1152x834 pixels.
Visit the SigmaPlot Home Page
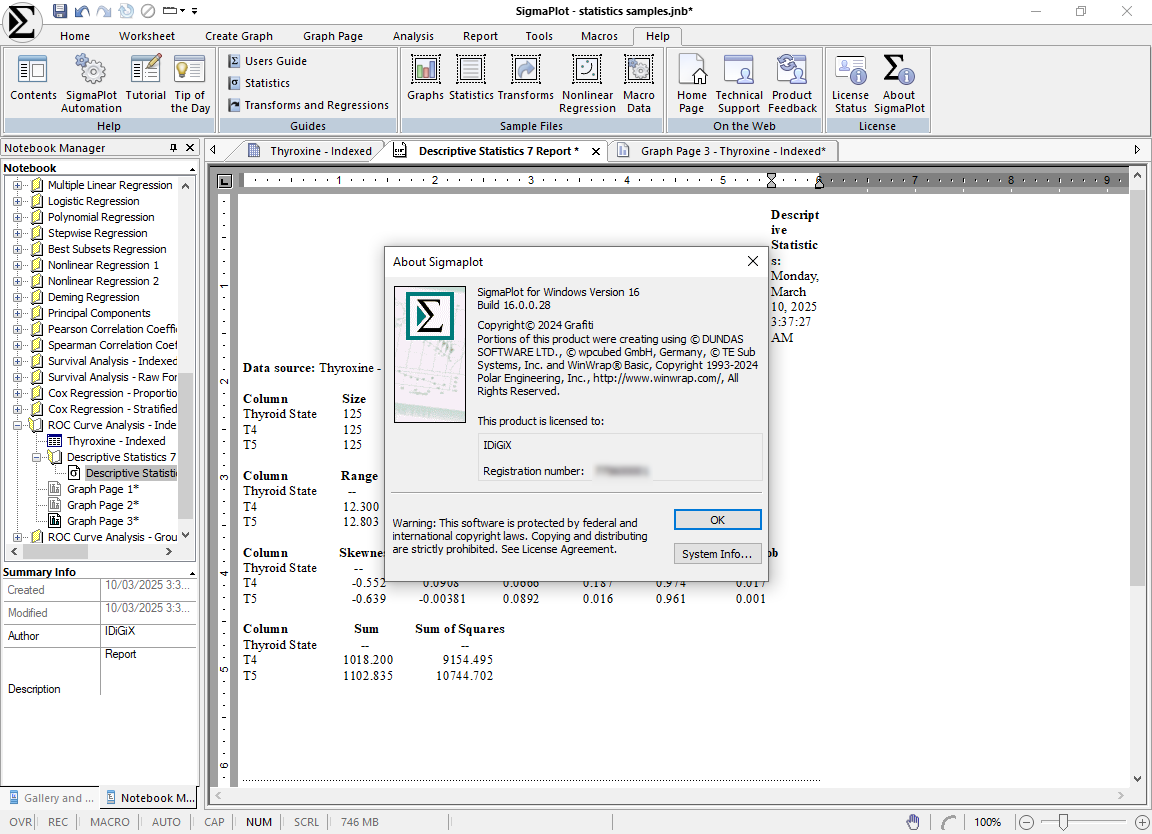coord(691,84)
